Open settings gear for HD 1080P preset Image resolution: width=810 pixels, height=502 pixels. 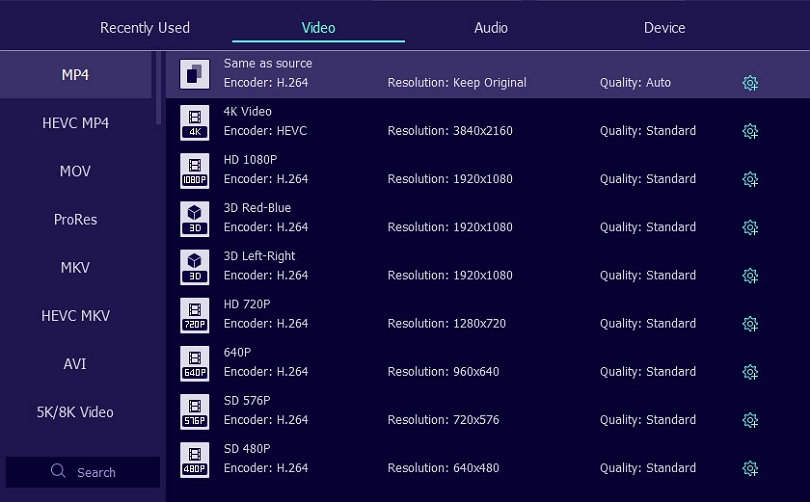point(750,179)
